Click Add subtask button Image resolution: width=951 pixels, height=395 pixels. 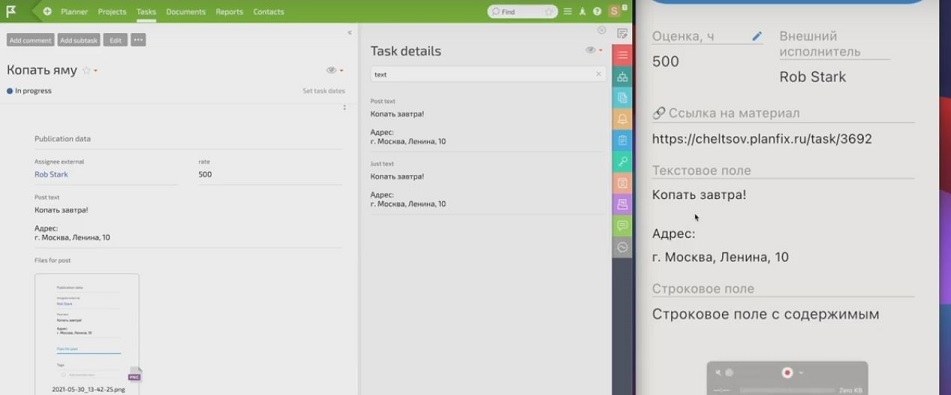pyautogui.click(x=79, y=41)
